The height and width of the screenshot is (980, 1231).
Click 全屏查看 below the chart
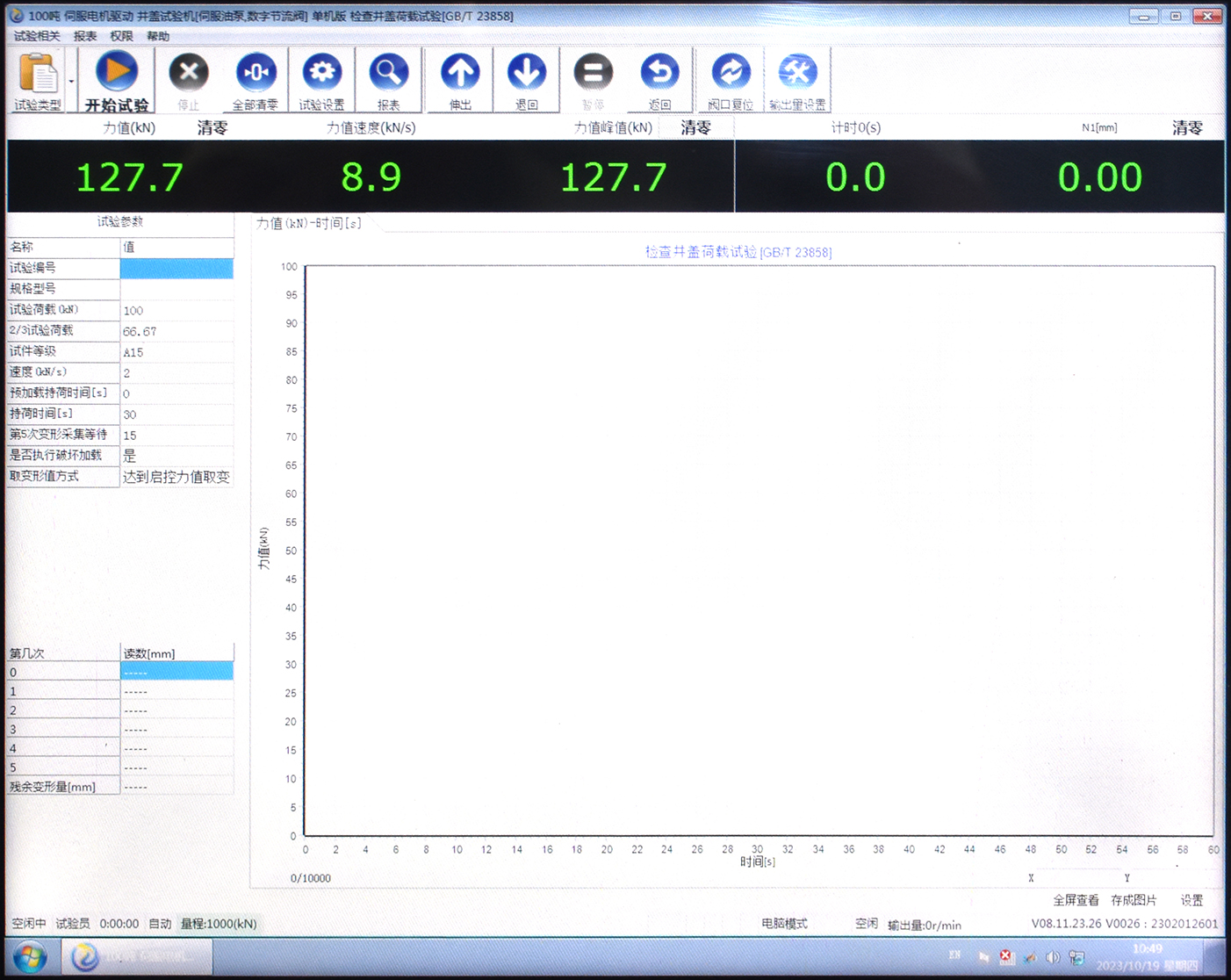click(x=1076, y=900)
